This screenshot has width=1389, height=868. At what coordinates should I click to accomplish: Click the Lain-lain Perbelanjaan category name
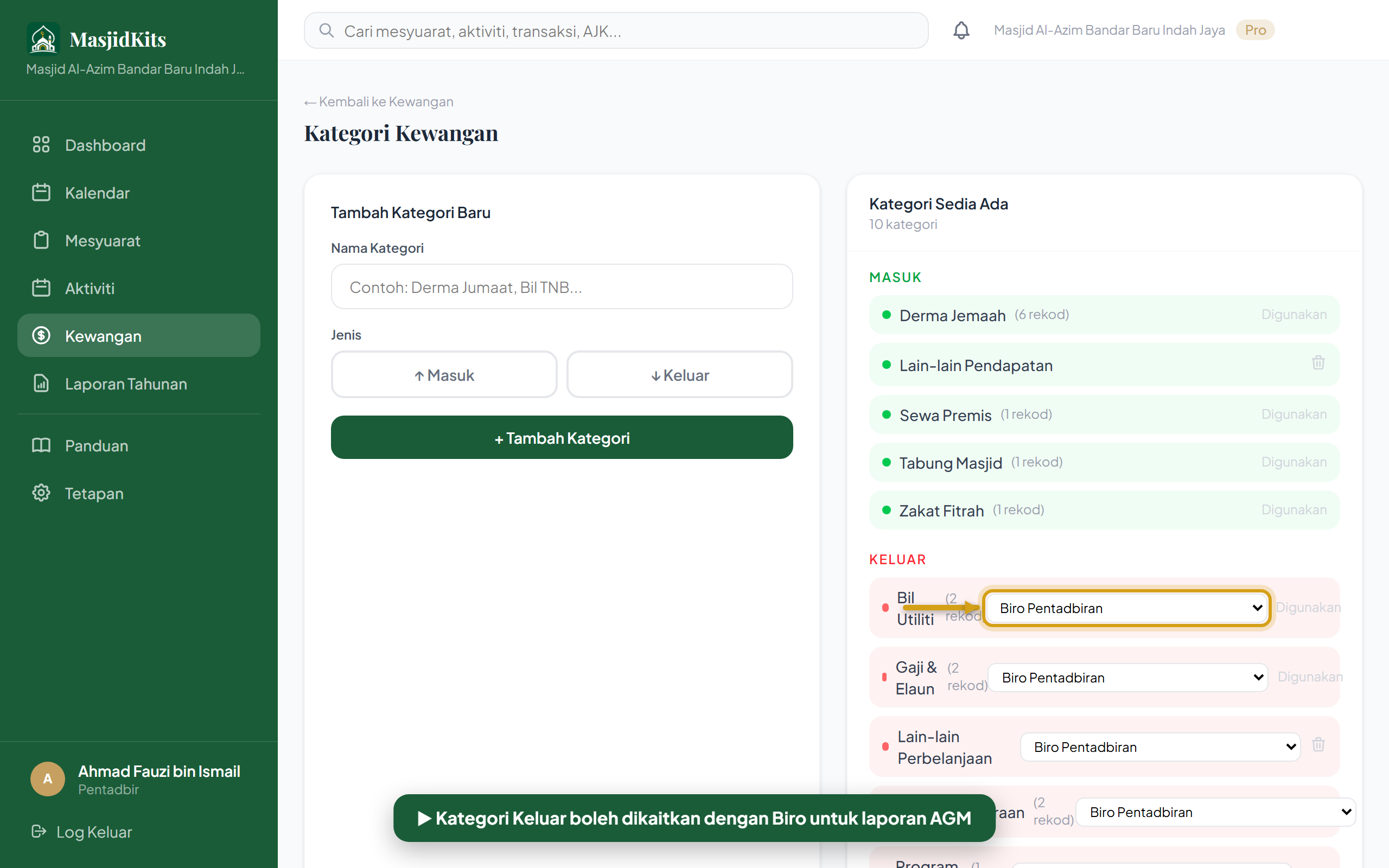(x=945, y=747)
